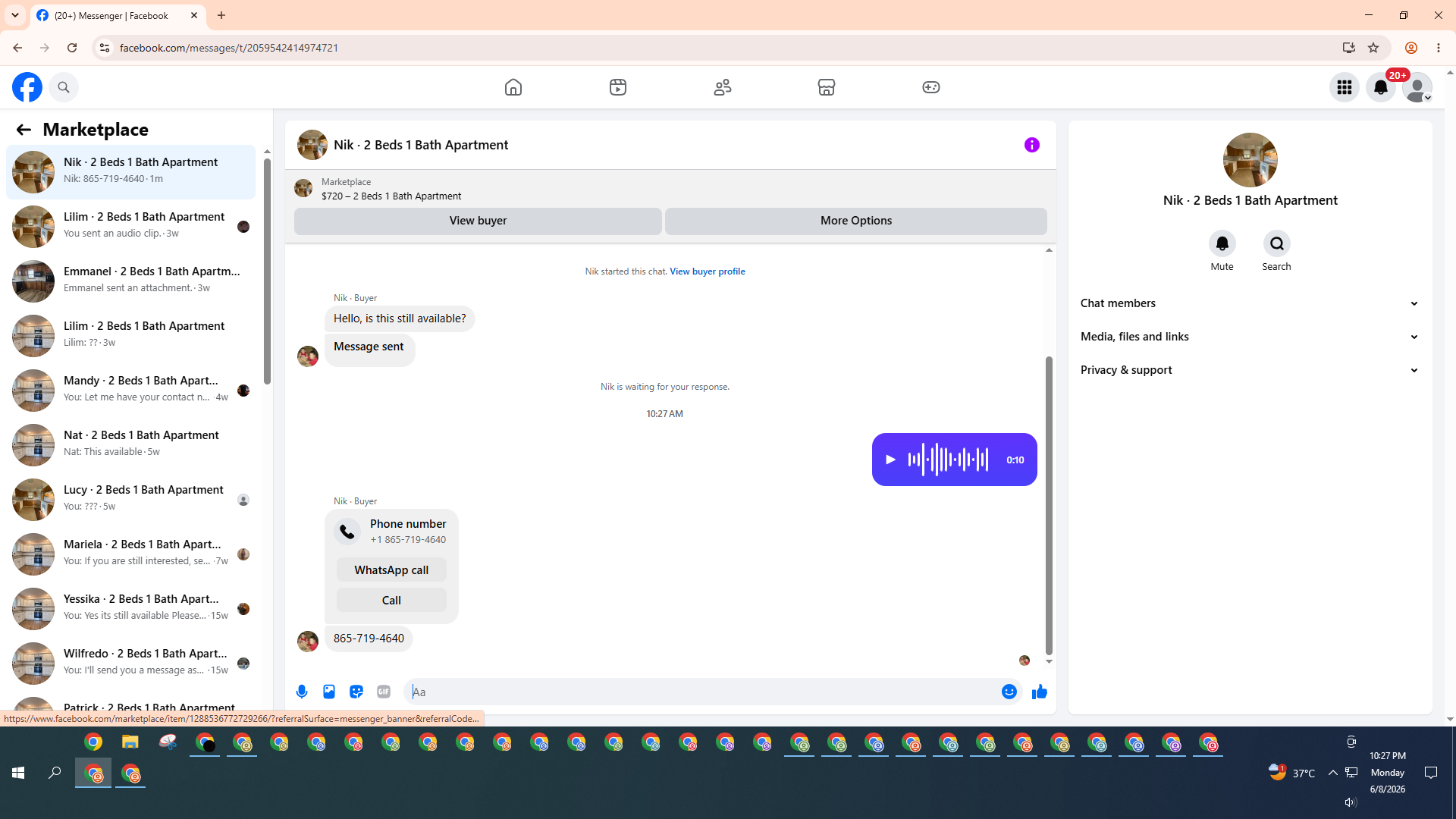Search within the conversation
1456x819 pixels.
pyautogui.click(x=1277, y=243)
